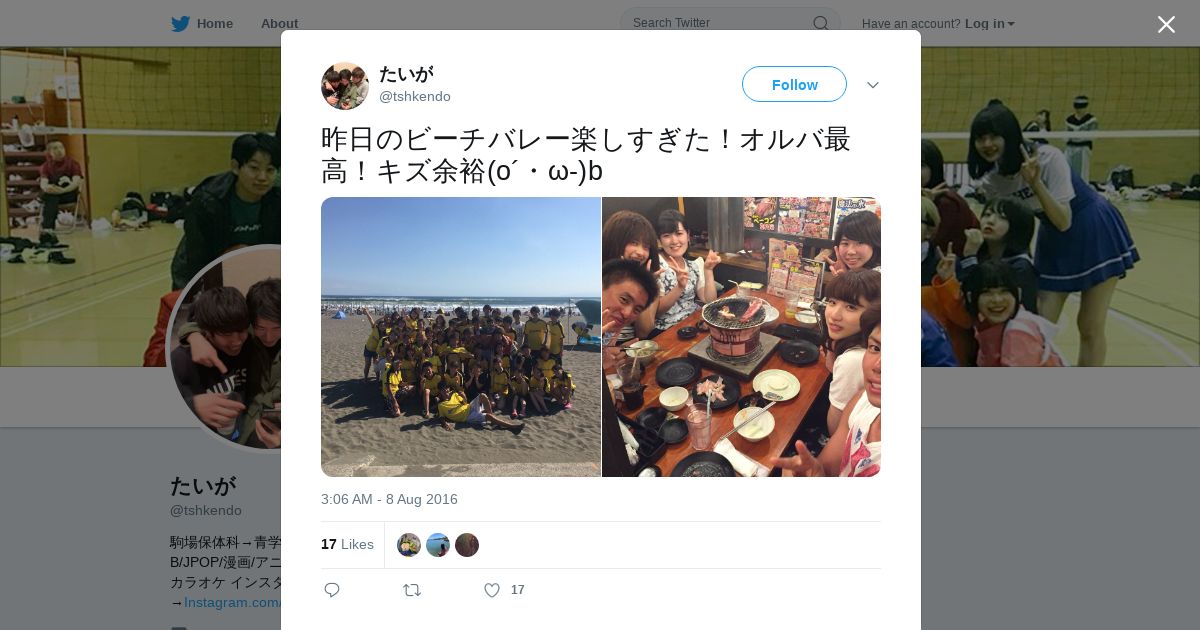View the 17 Likes list
The image size is (1200, 630).
[x=347, y=544]
